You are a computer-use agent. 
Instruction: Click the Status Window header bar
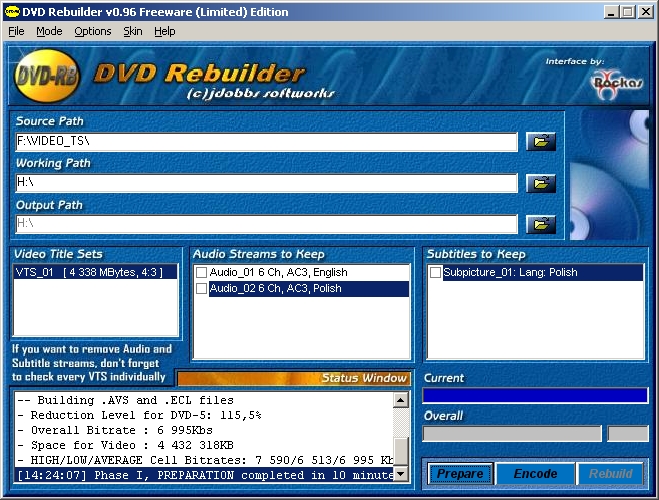click(x=293, y=378)
